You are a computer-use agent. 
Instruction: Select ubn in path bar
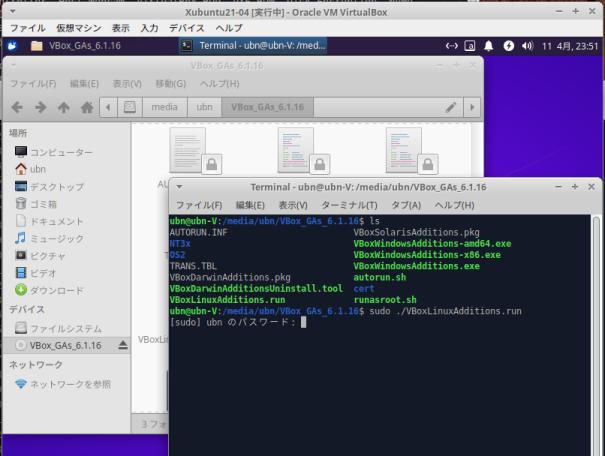point(204,107)
